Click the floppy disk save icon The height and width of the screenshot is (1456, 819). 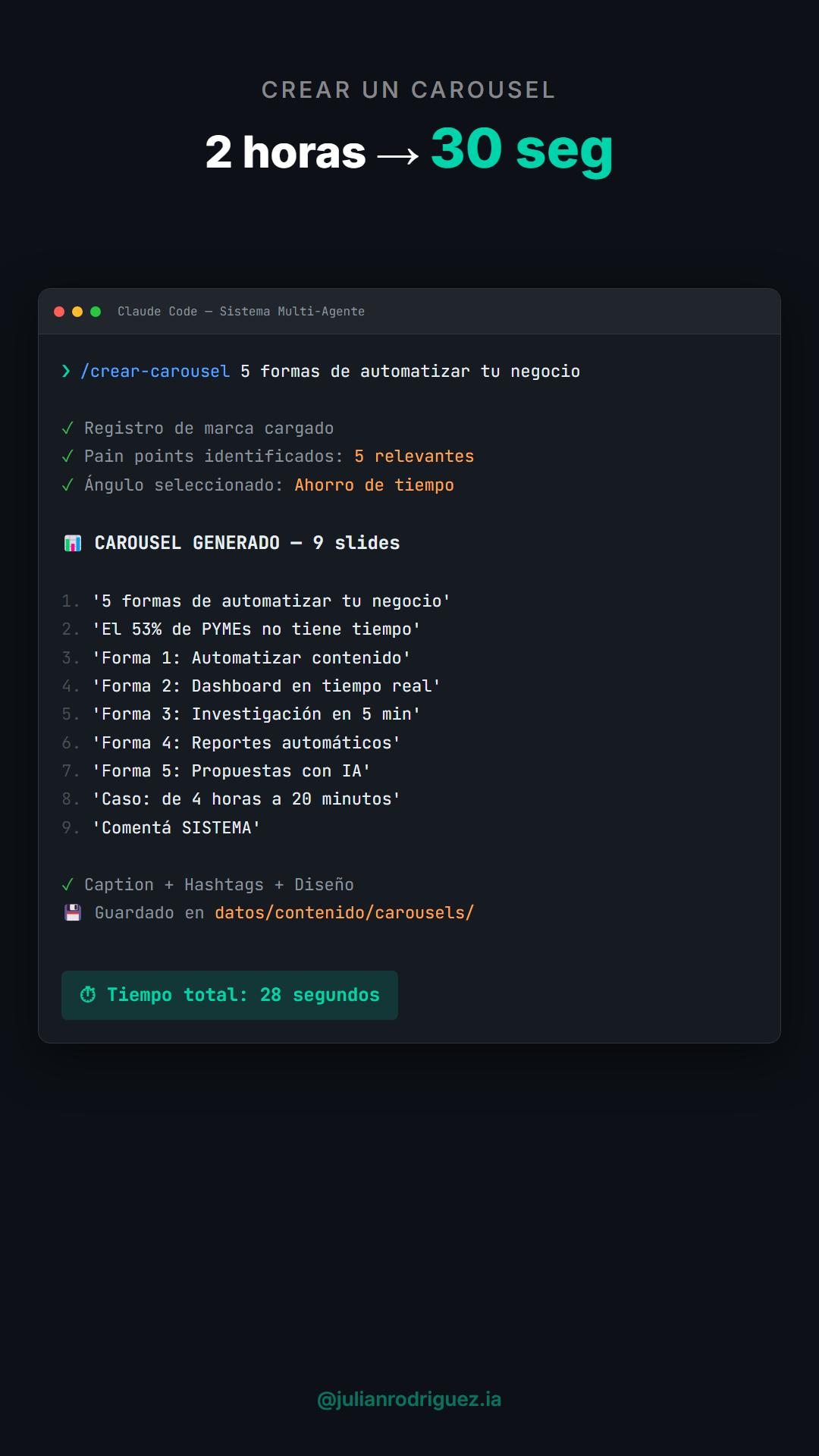[73, 913]
